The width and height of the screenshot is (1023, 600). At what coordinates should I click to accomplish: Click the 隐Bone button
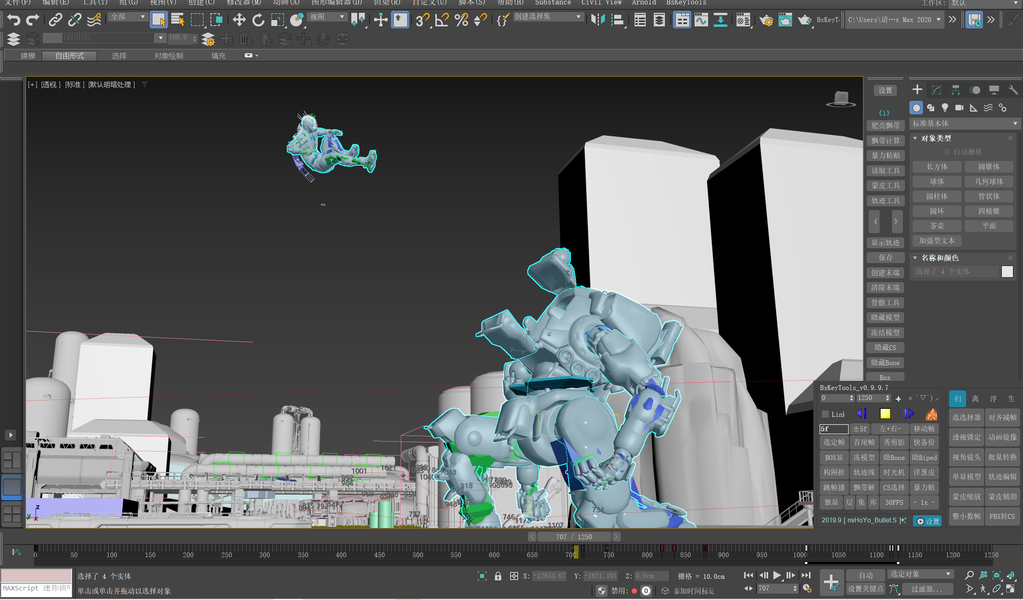pos(894,458)
